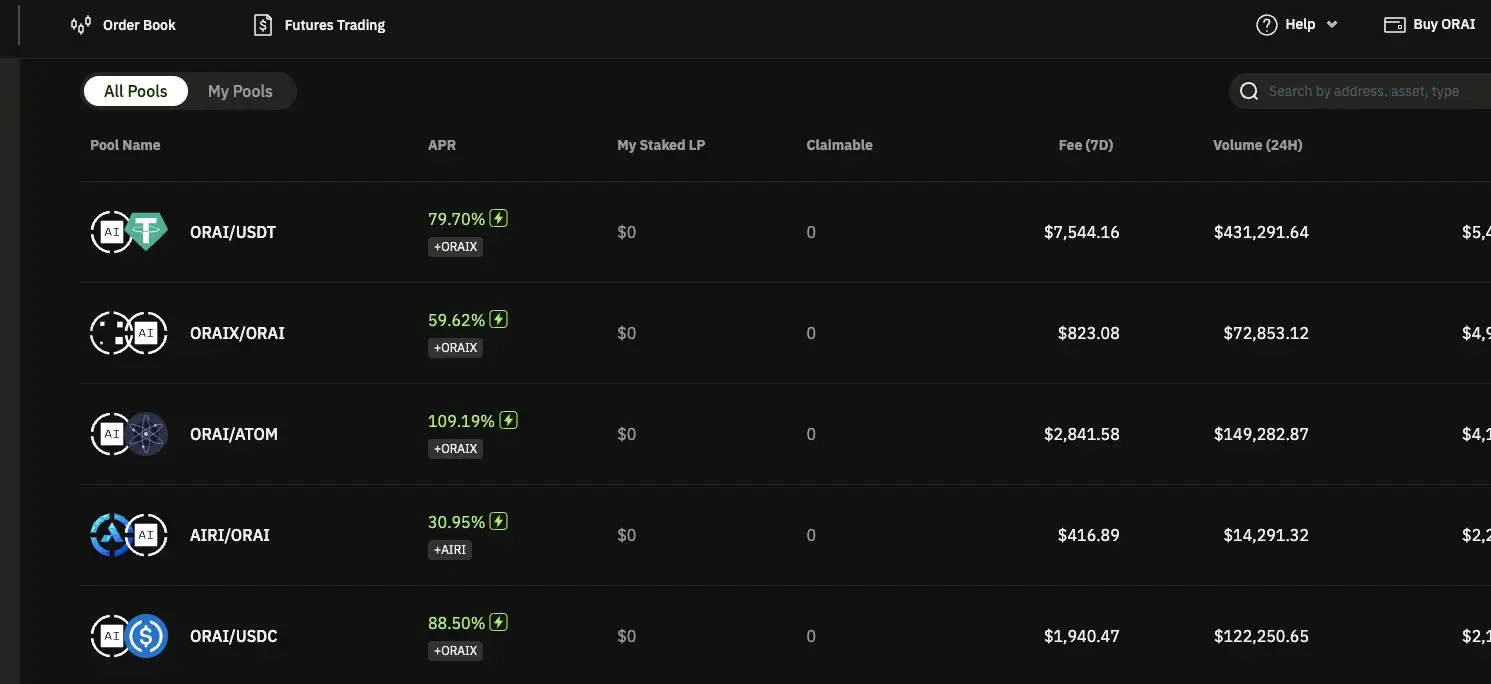
Task: Click the Buy ORAI wallet icon
Action: click(1395, 25)
